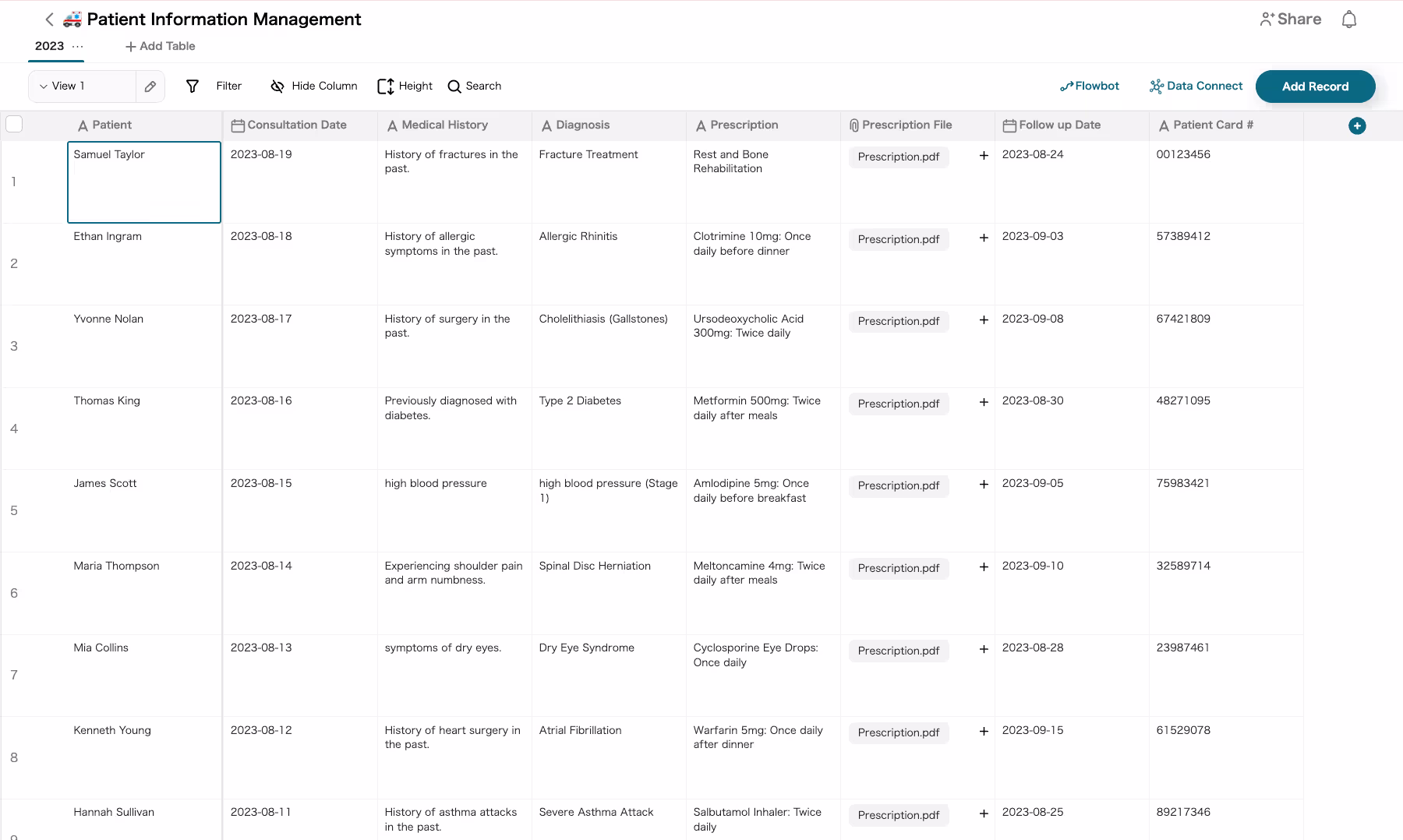Viewport: 1403px width, 840px height.
Task: Switch to the 2023 table tab
Action: point(49,47)
